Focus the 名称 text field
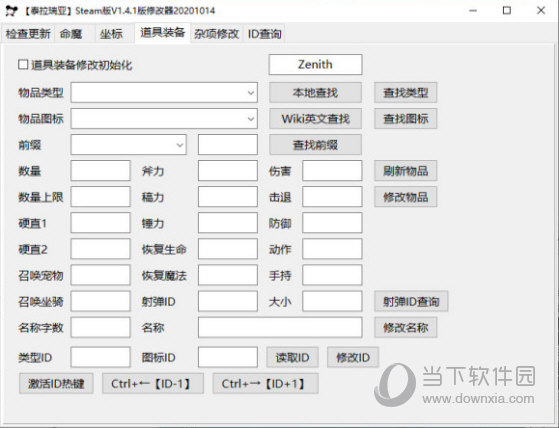Image resolution: width=559 pixels, height=428 pixels. click(x=280, y=328)
